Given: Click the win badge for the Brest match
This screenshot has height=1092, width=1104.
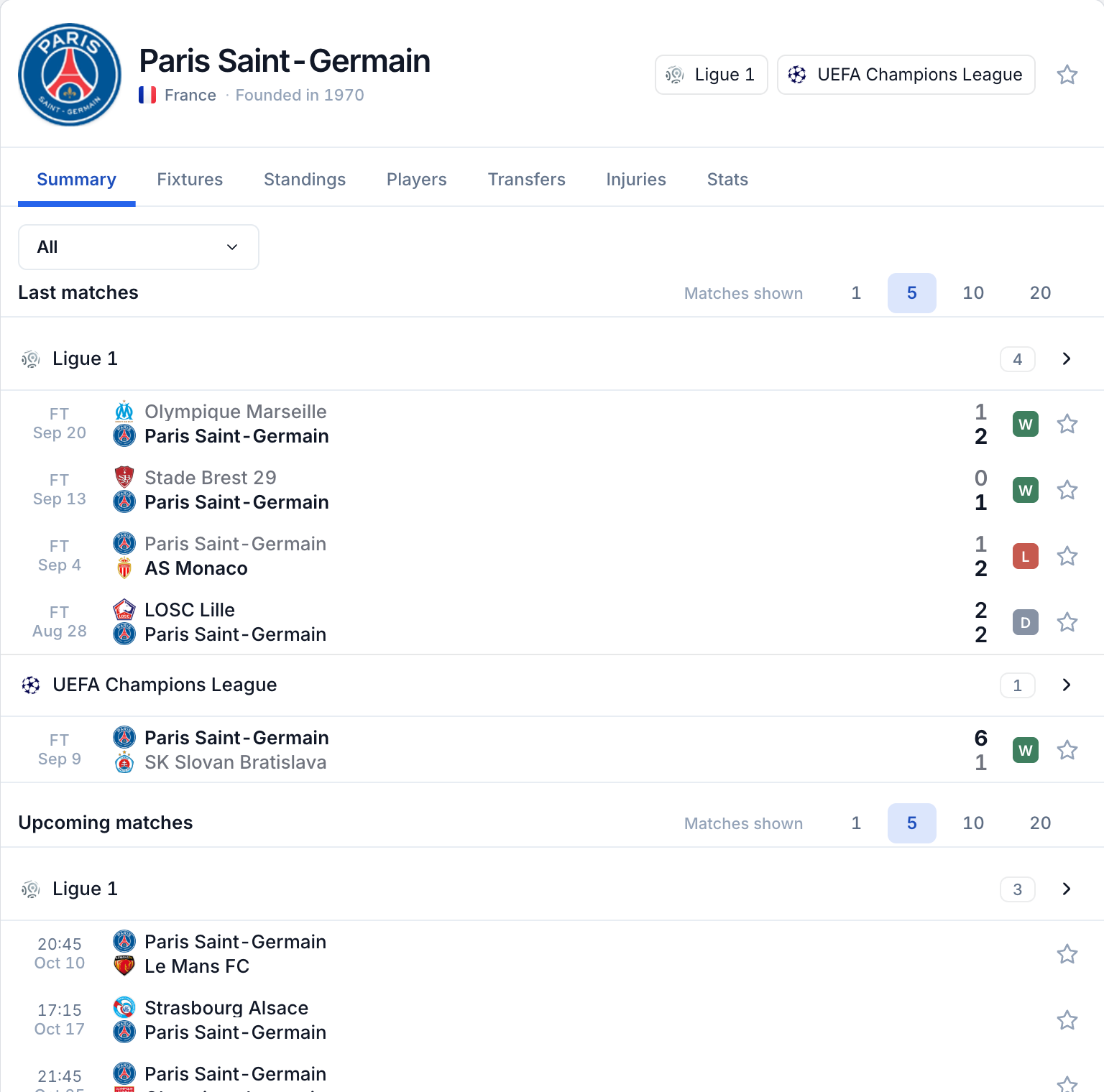Looking at the screenshot, I should (1026, 490).
